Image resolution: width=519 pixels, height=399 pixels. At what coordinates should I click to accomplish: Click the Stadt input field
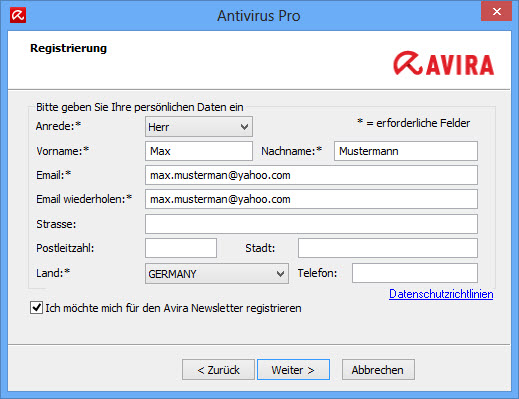tap(388, 248)
